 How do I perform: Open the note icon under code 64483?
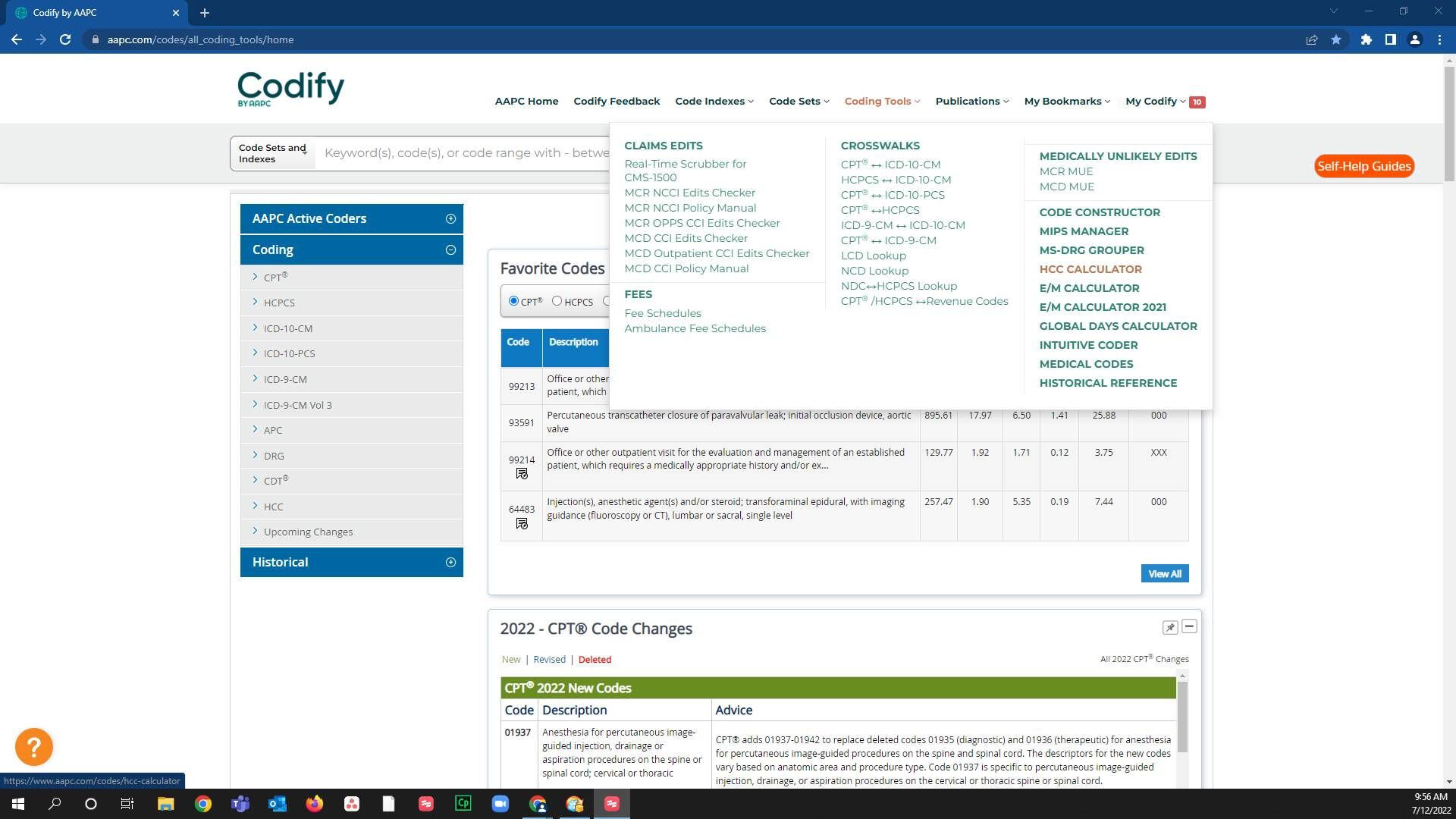point(522,524)
